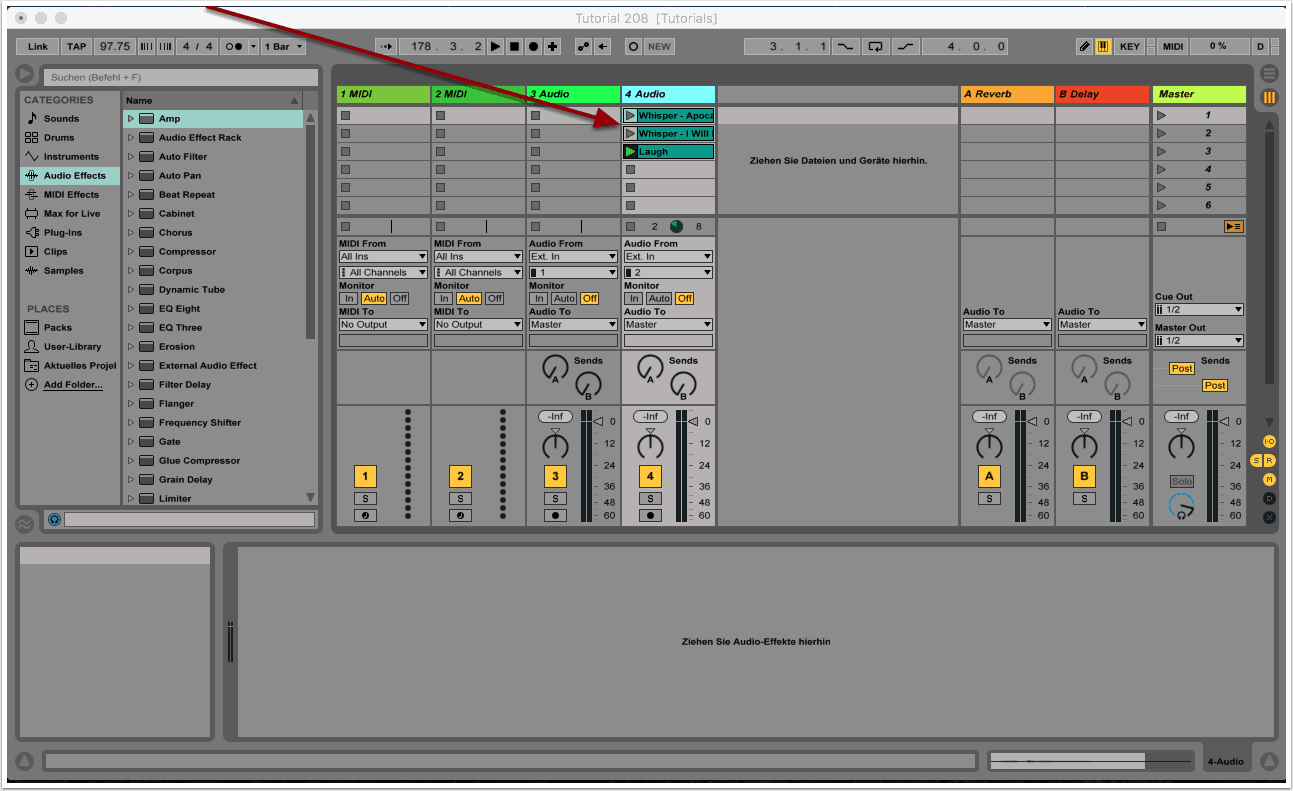Image resolution: width=1293 pixels, height=791 pixels.
Task: Deactivate track 1 using its yellow number button
Action: (365, 477)
